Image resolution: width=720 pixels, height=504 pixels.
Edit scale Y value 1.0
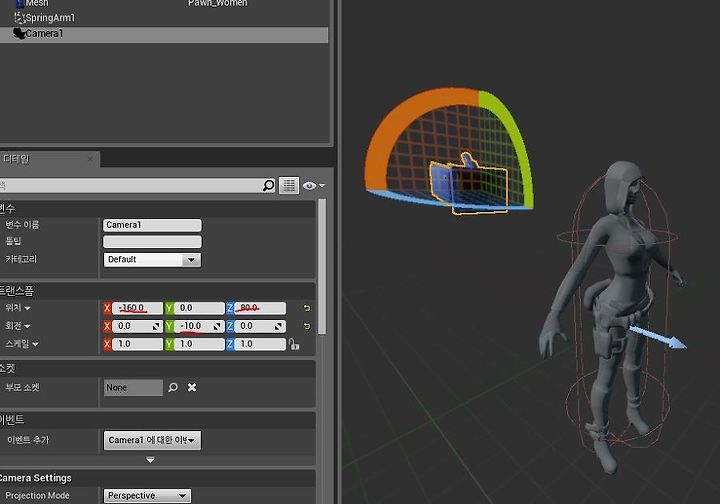pos(199,344)
